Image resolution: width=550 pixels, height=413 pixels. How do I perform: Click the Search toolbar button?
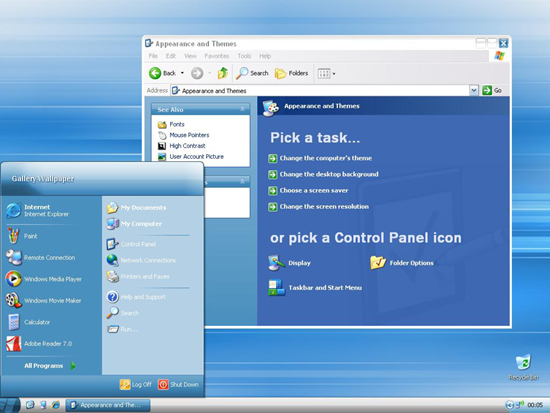coord(252,73)
